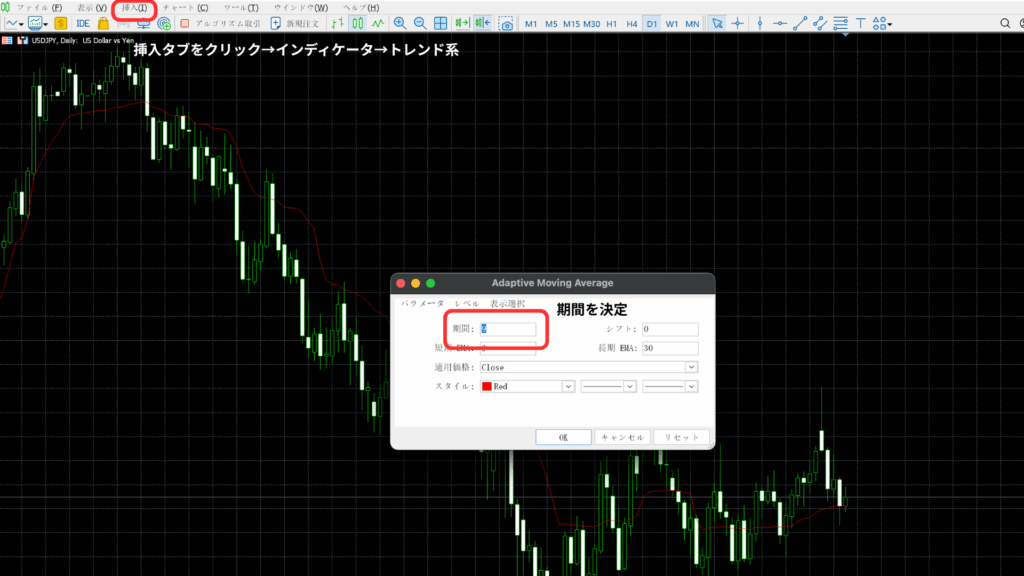
Task: Switch to the レベル tab
Action: pyautogui.click(x=466, y=304)
